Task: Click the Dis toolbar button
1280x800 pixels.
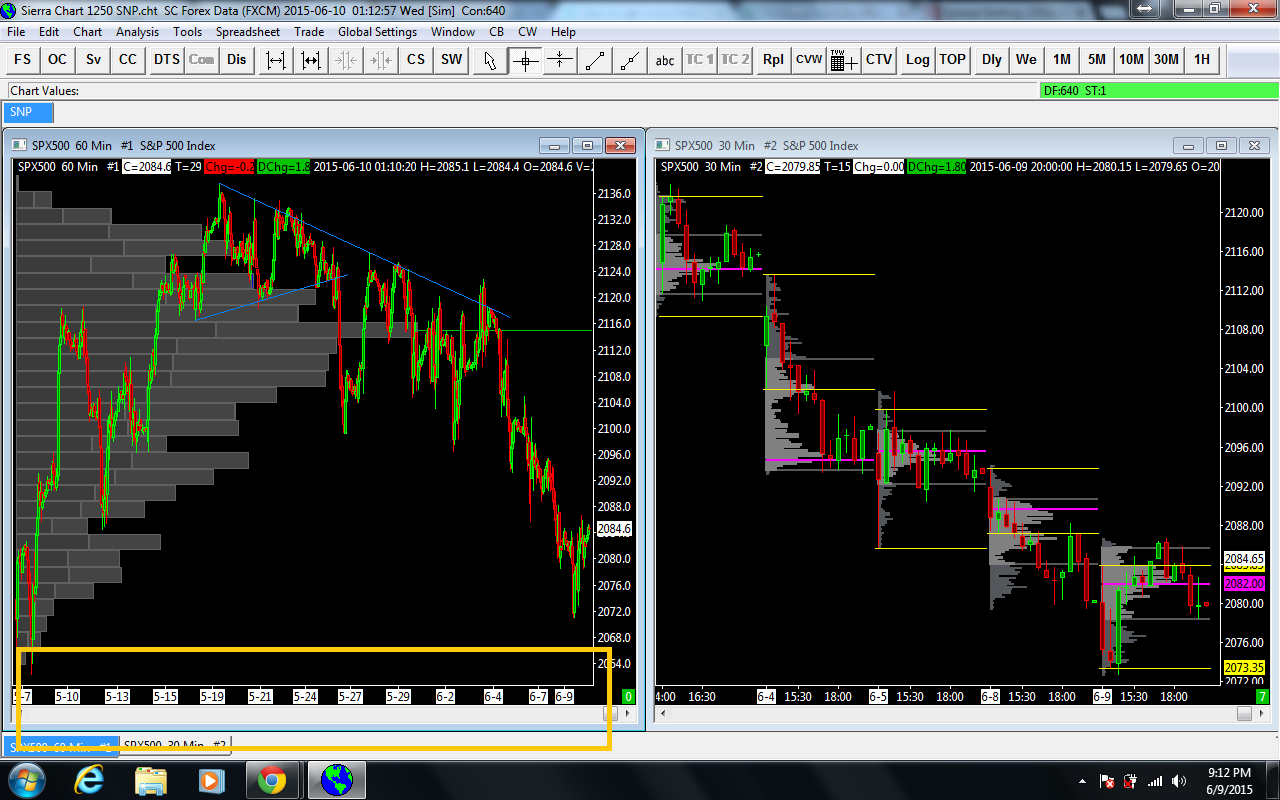Action: point(236,59)
